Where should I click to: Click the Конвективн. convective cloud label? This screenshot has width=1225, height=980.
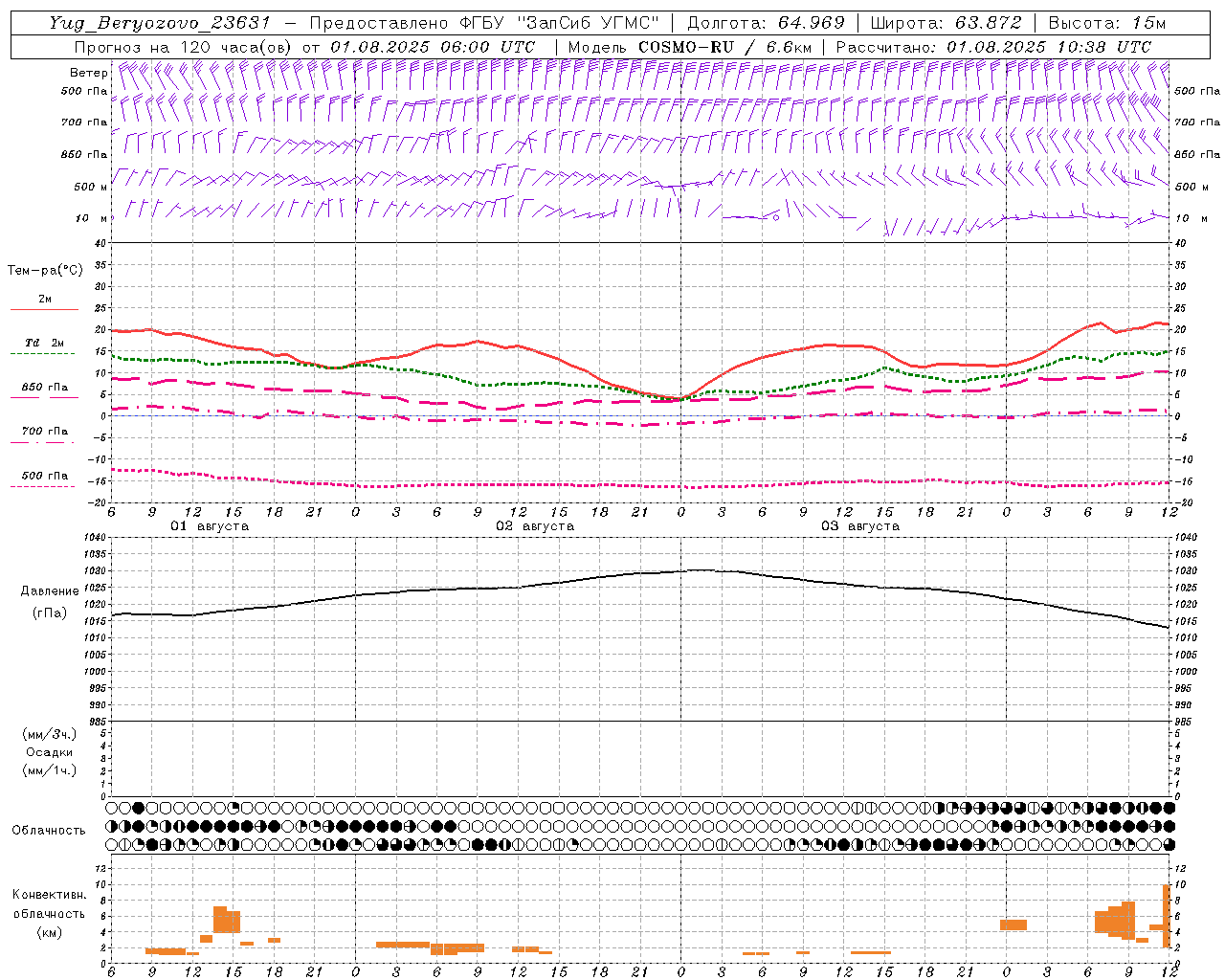pos(50,895)
